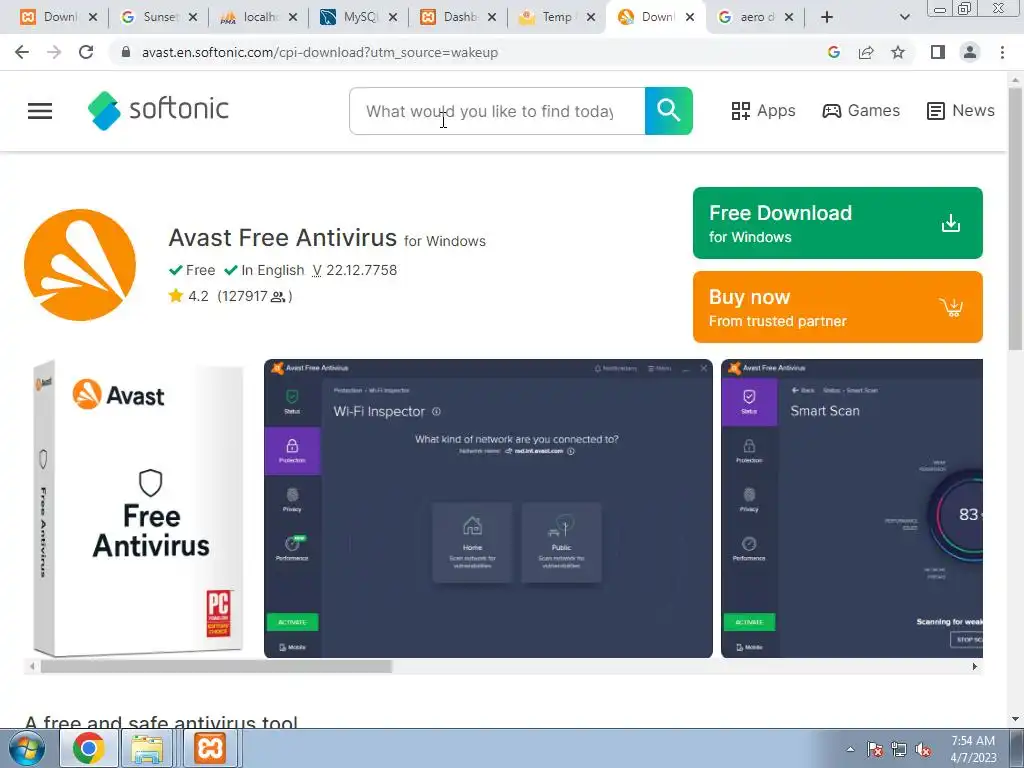Toggle the browser side panel
The width and height of the screenshot is (1024, 768).
[x=938, y=52]
